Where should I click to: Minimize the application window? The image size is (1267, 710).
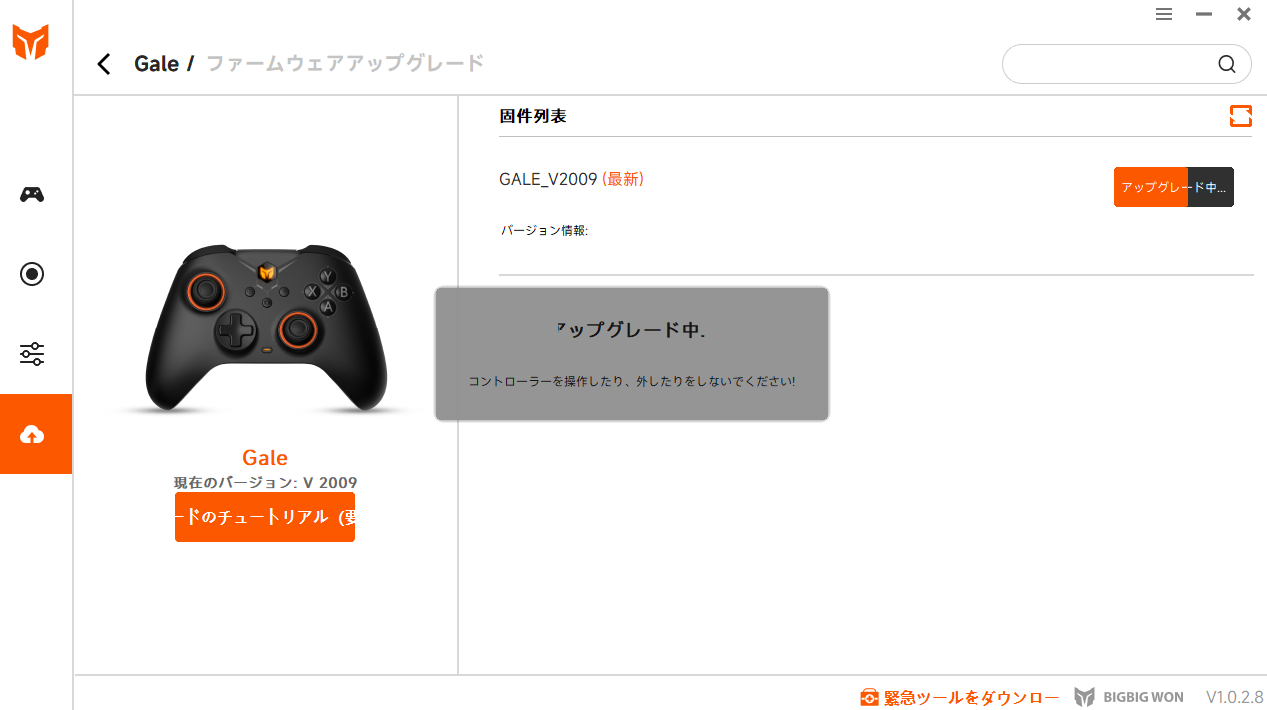tap(1204, 14)
